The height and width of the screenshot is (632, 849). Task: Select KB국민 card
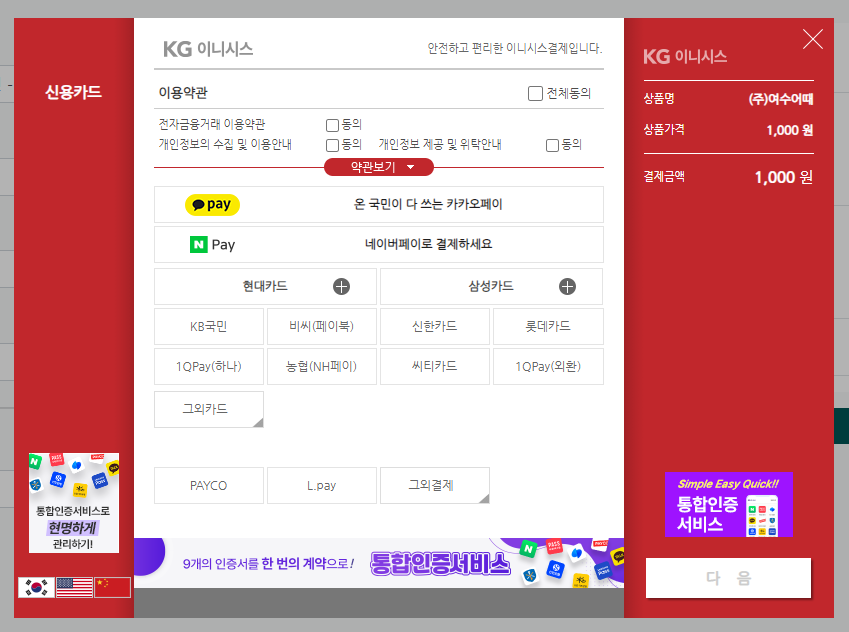click(208, 327)
